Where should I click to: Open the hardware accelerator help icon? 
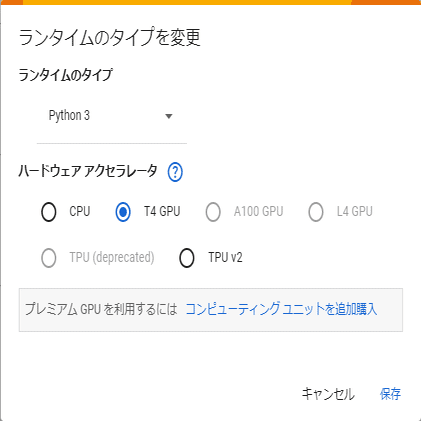(175, 172)
